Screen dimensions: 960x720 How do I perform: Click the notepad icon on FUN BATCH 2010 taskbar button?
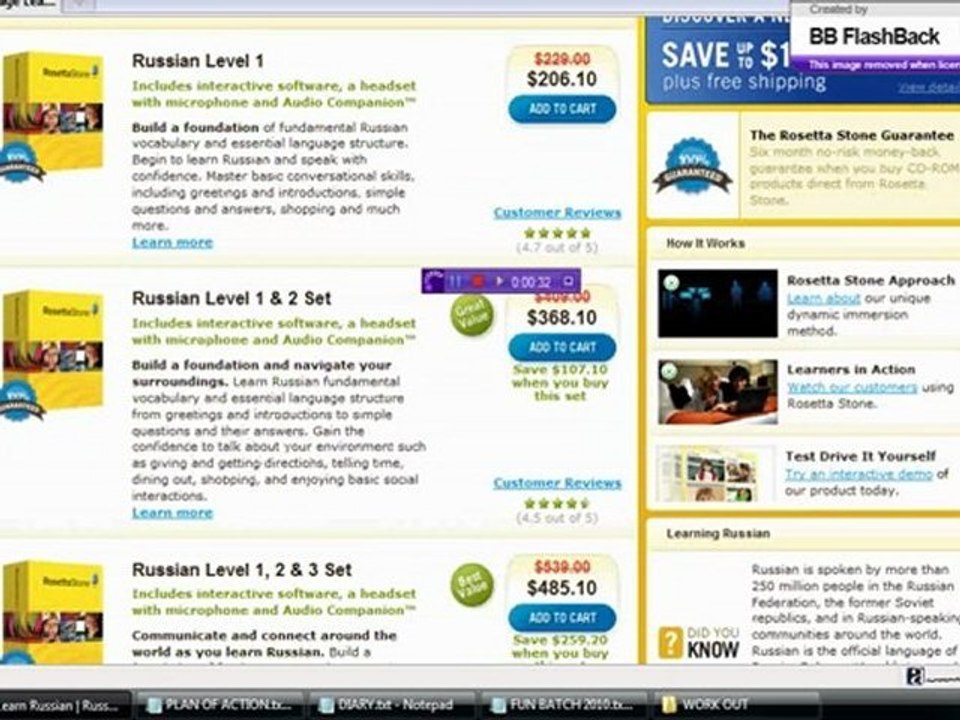point(499,705)
